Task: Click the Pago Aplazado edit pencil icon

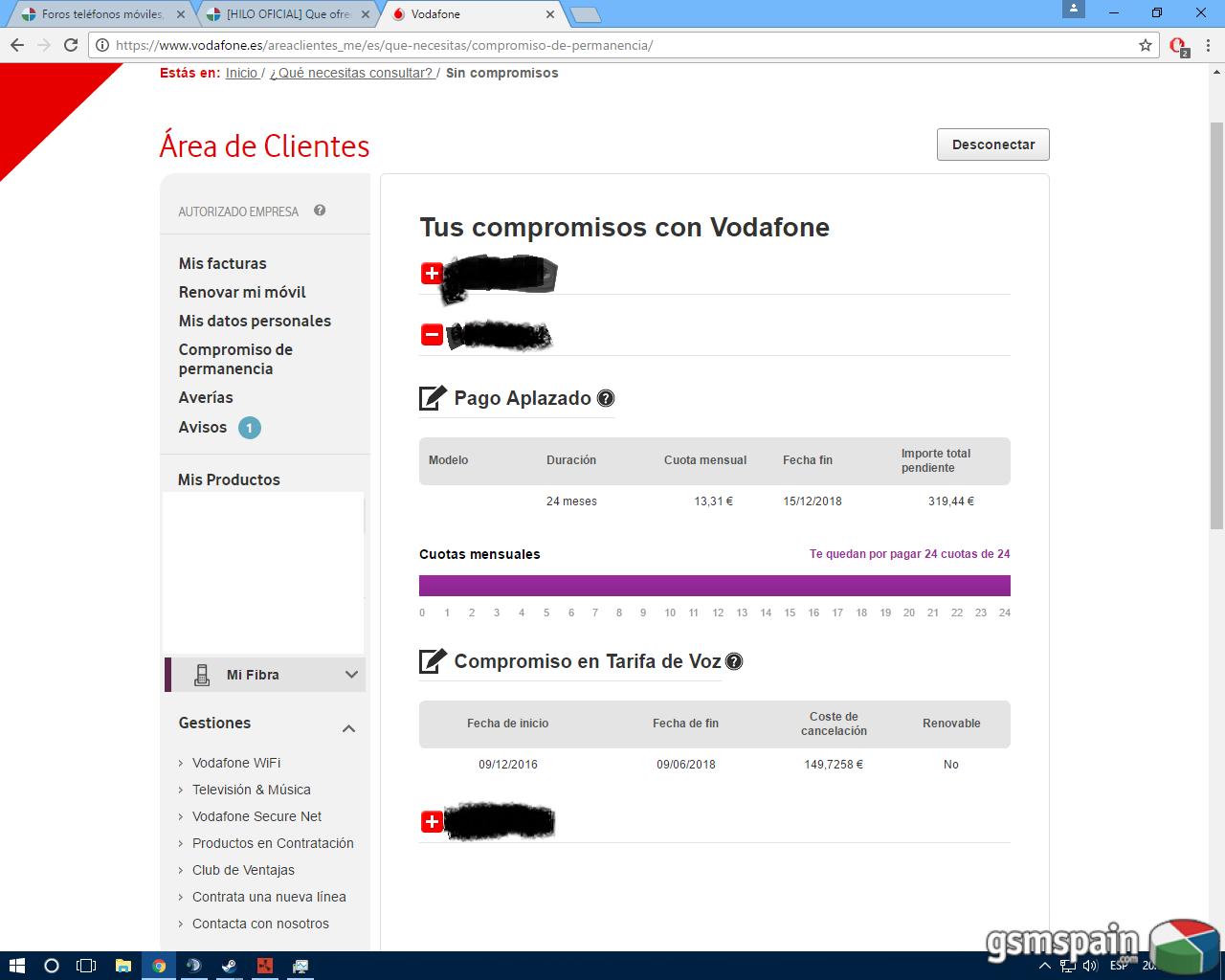Action: pyautogui.click(x=433, y=398)
